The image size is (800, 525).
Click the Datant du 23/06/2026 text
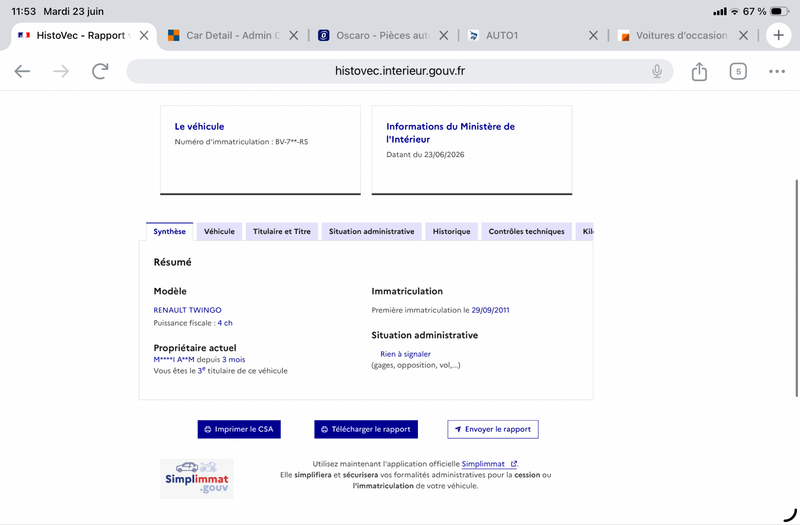pos(425,155)
